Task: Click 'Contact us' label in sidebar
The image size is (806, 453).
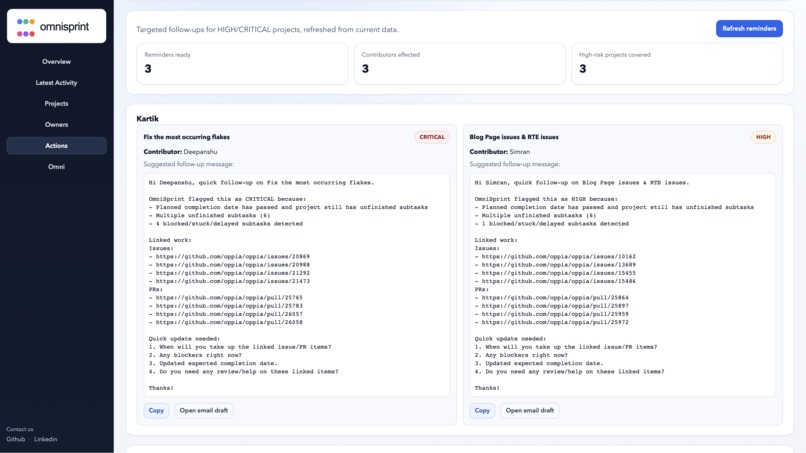Action: point(20,429)
